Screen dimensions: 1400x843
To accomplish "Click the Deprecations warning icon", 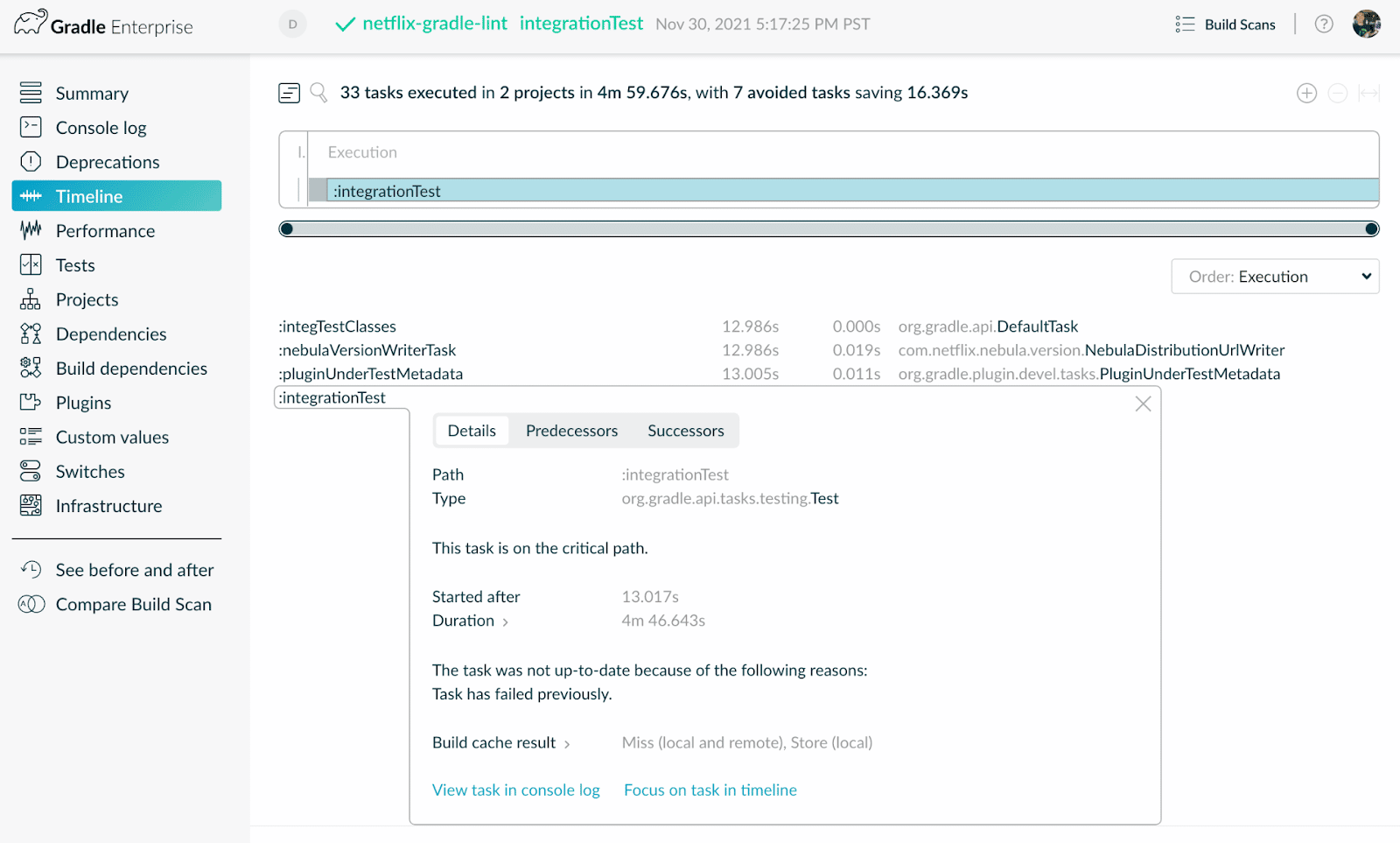I will pos(31,162).
